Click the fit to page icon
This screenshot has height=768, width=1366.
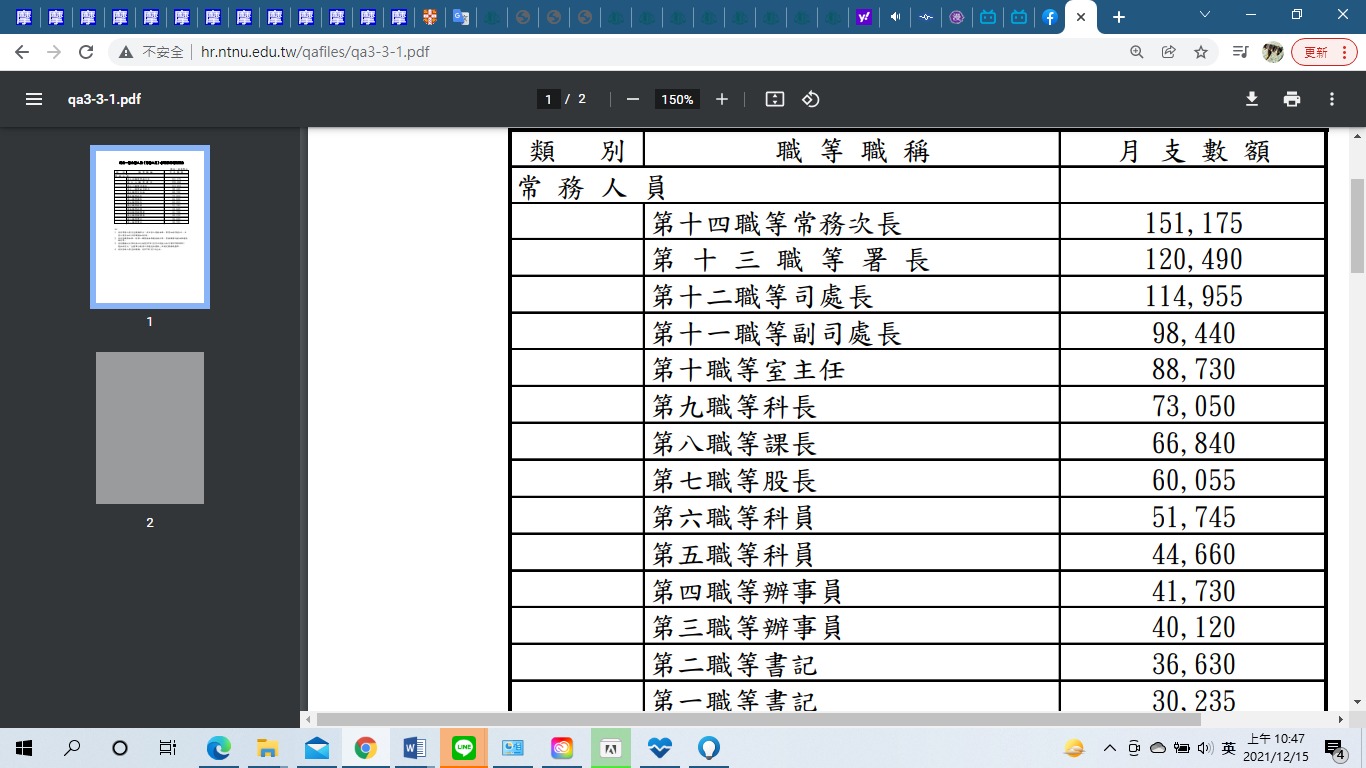774,99
